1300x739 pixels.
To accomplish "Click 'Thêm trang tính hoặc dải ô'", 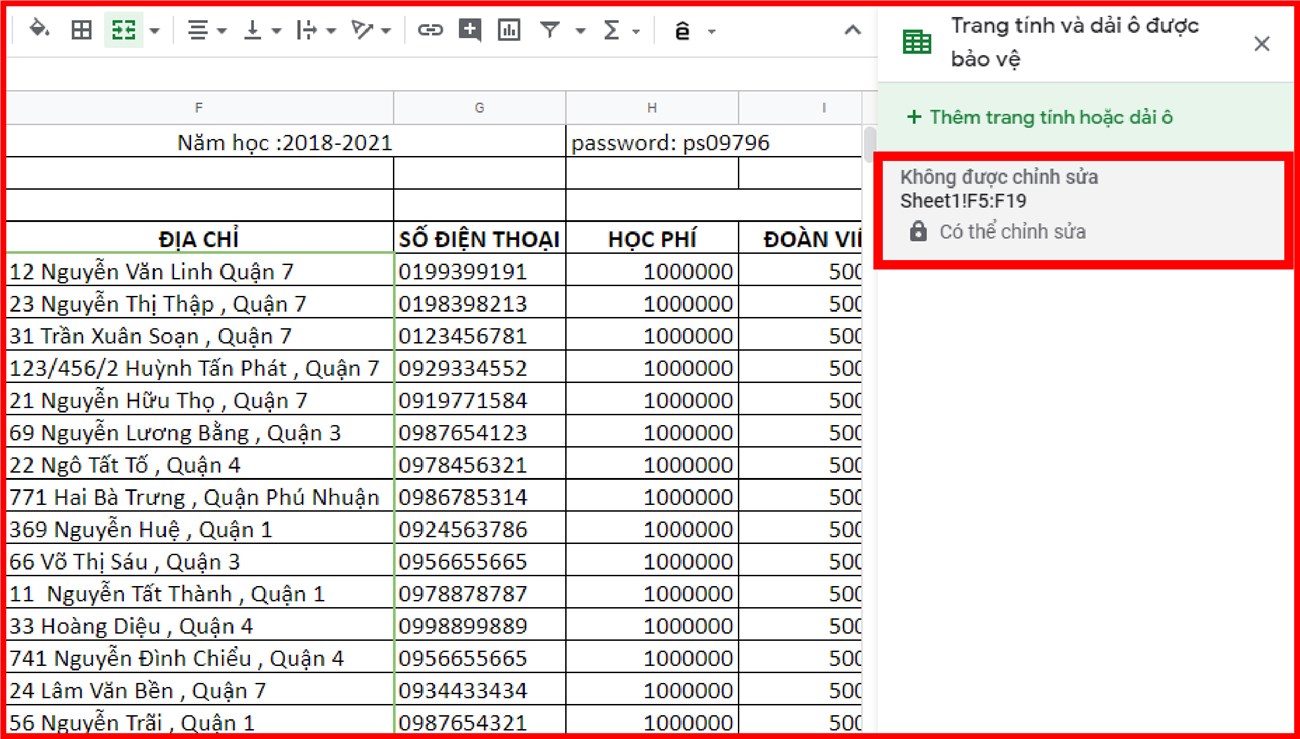I will coord(1040,117).
